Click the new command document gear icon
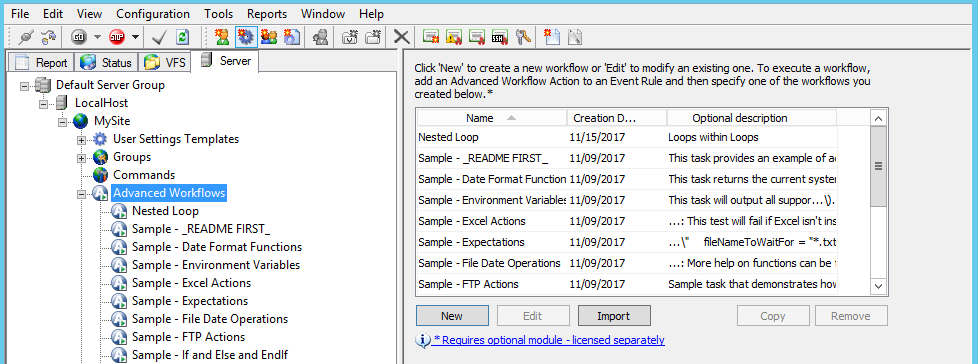 292,37
